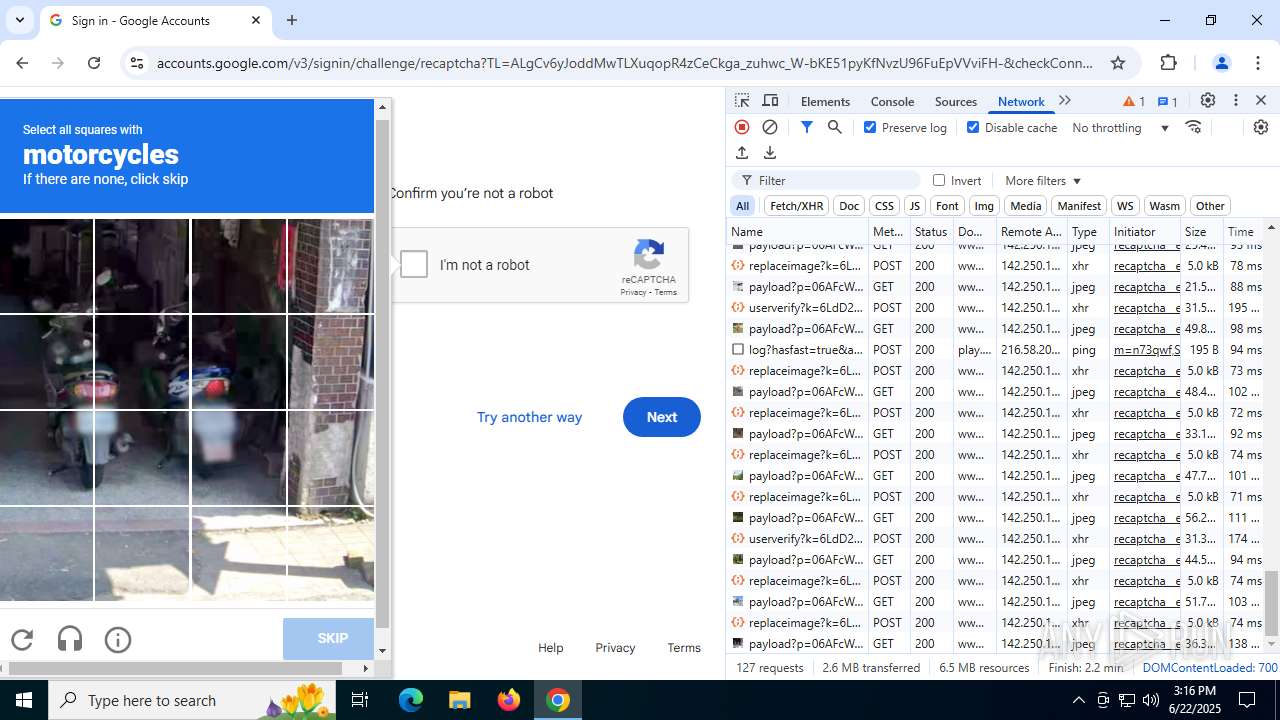Toggle the network filter funnel icon
The width and height of the screenshot is (1280, 720).
807,127
